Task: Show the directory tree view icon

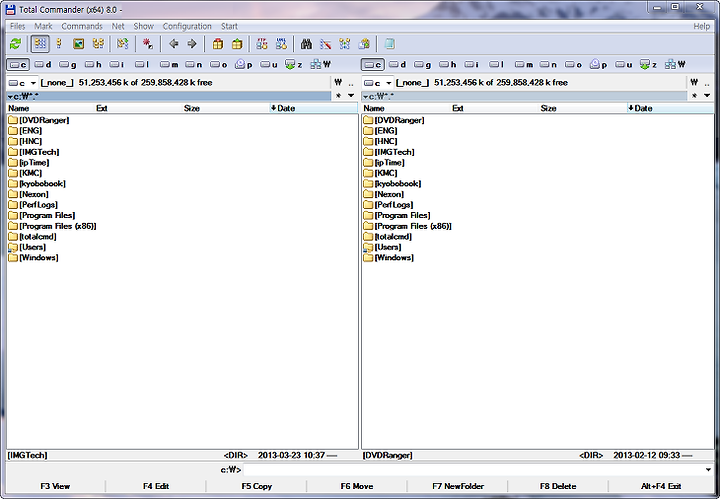Action: click(98, 44)
